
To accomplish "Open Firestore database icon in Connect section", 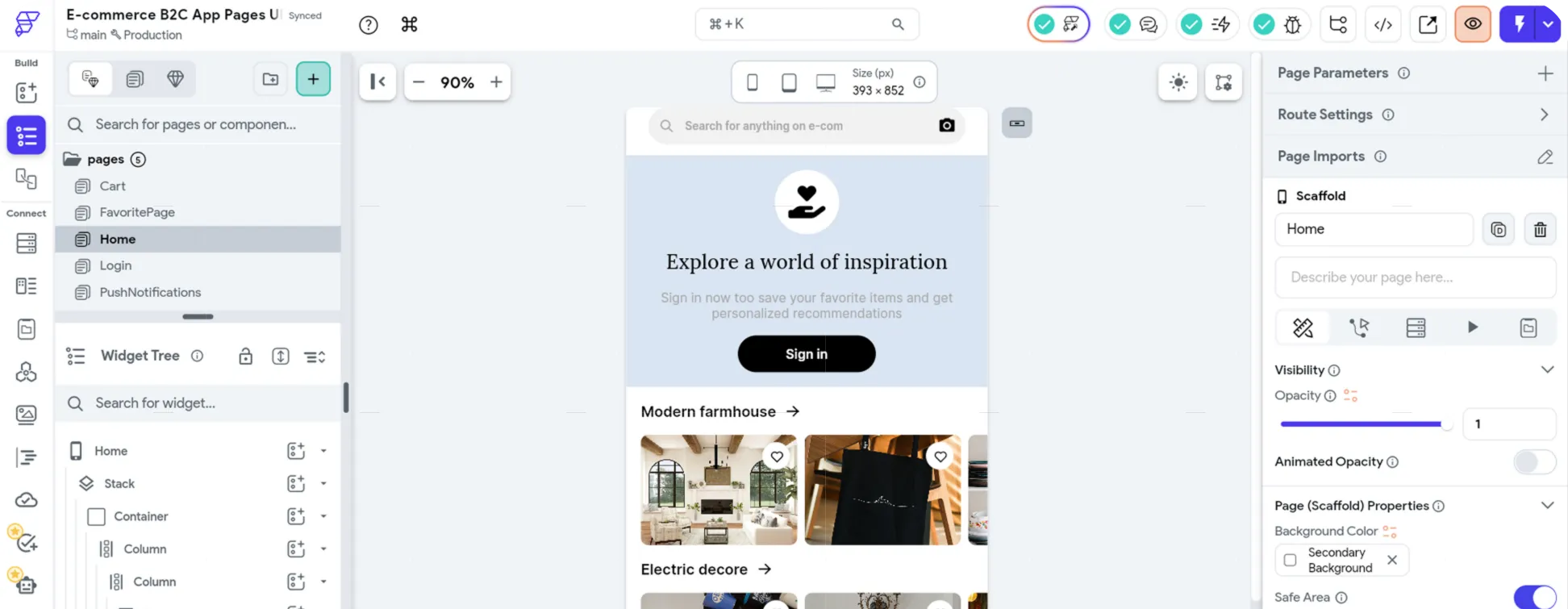I will tap(26, 243).
